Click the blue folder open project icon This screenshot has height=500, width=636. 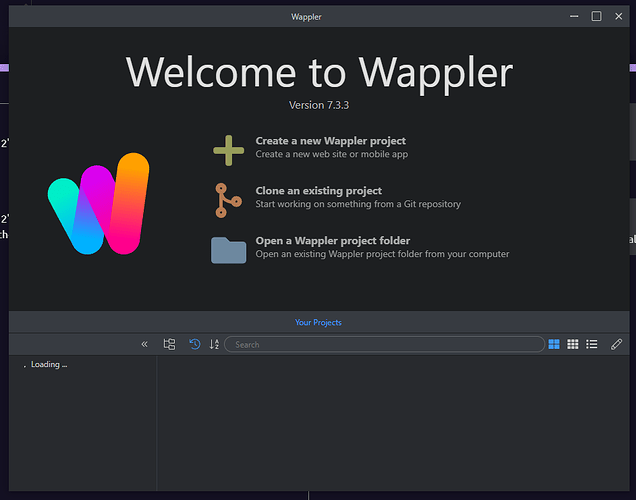228,249
